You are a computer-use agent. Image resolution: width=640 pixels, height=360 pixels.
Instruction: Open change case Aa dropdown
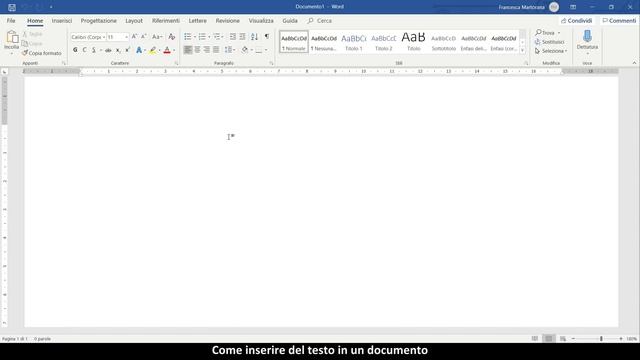[x=157, y=37]
